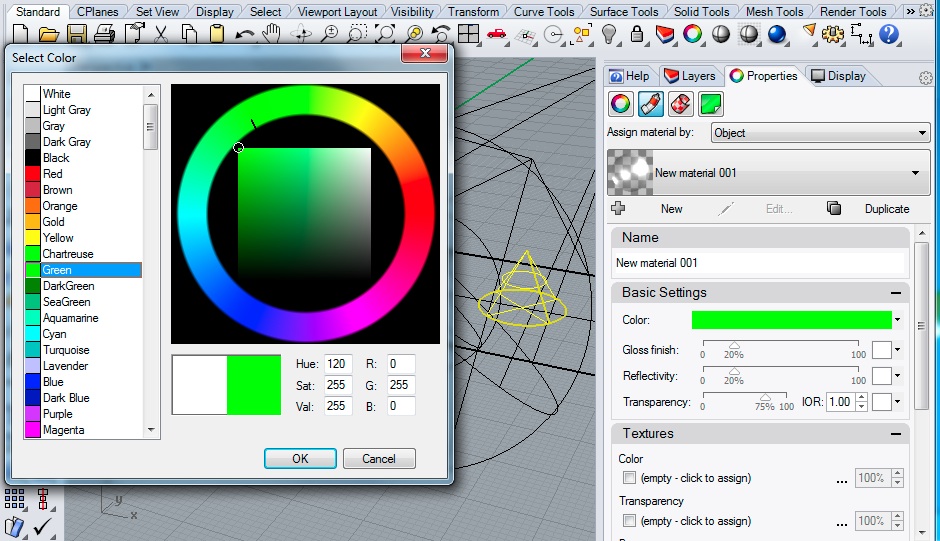Select the Rotate View tool
This screenshot has width=940, height=541.
click(301, 34)
